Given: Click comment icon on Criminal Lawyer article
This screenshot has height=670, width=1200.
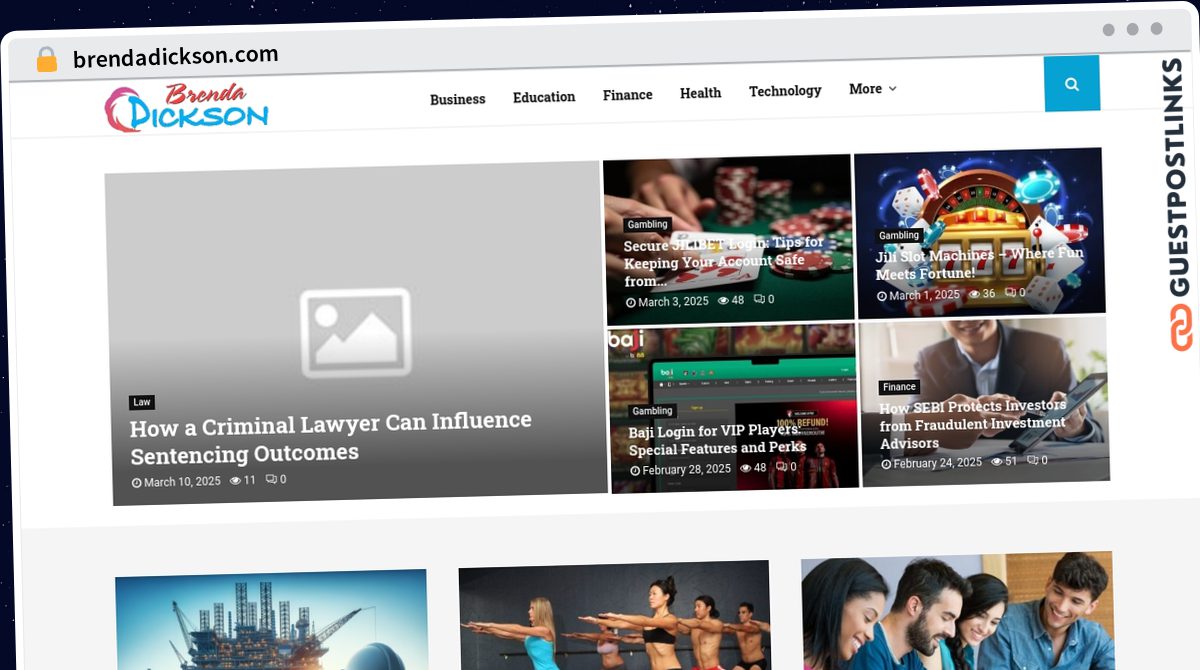Looking at the screenshot, I should tap(271, 480).
